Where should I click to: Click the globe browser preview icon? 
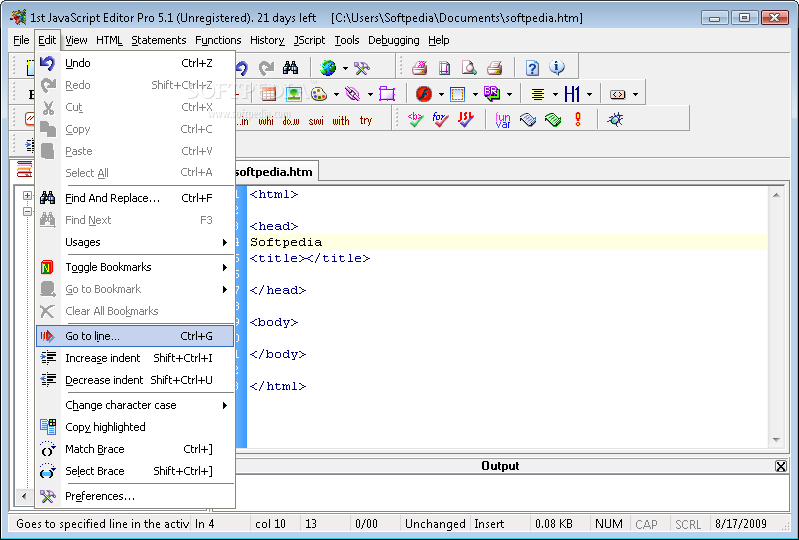coord(328,67)
